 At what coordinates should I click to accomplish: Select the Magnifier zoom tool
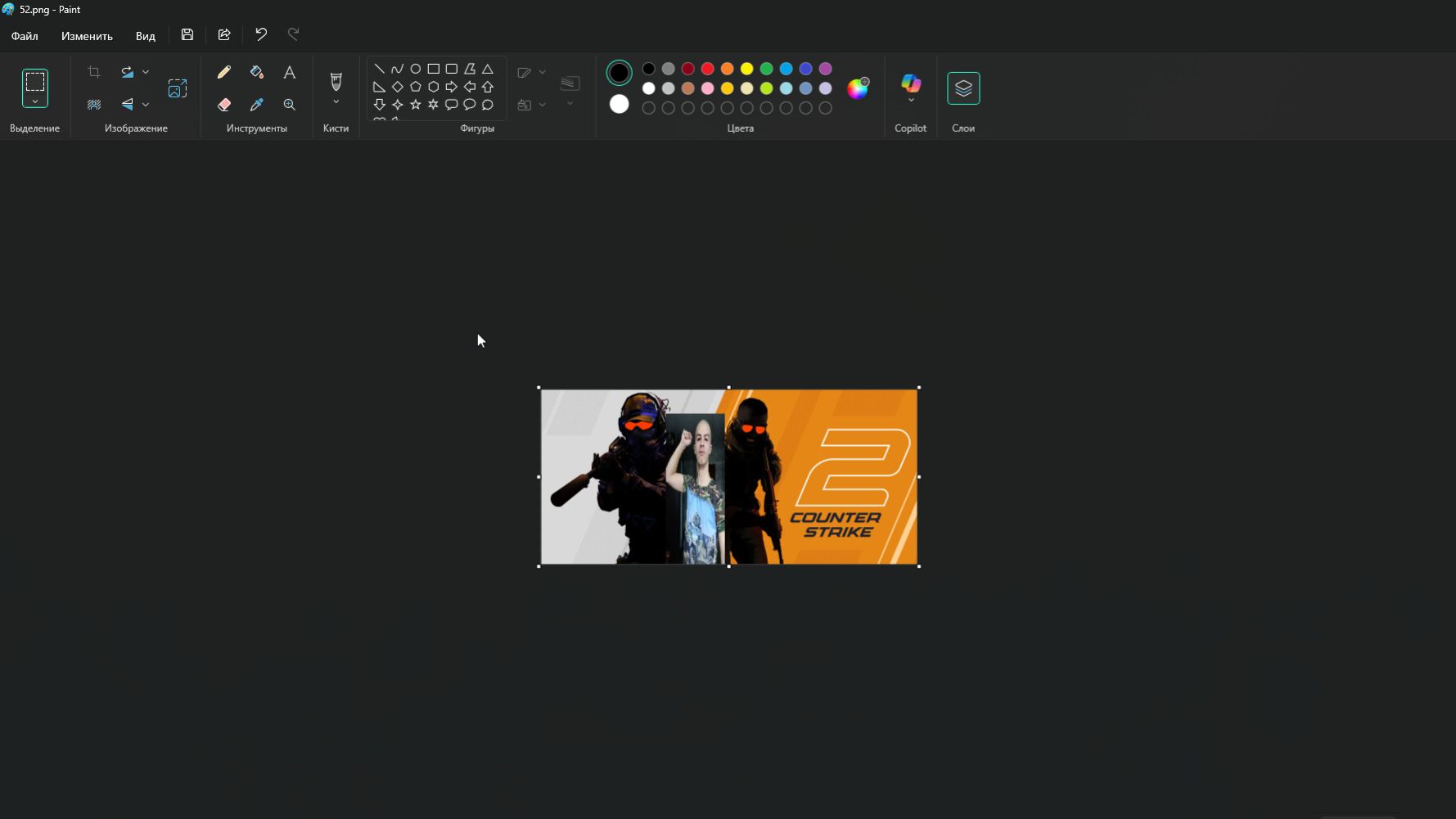click(x=289, y=105)
